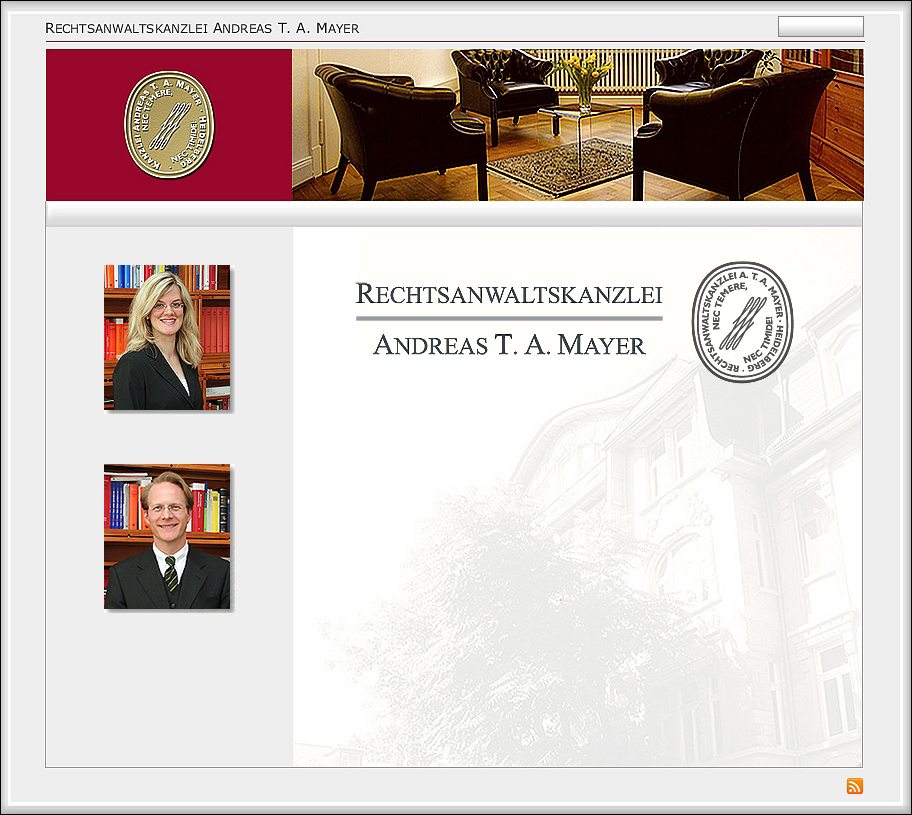Image resolution: width=912 pixels, height=815 pixels.
Task: Click the gold oval seal logo
Action: point(169,125)
